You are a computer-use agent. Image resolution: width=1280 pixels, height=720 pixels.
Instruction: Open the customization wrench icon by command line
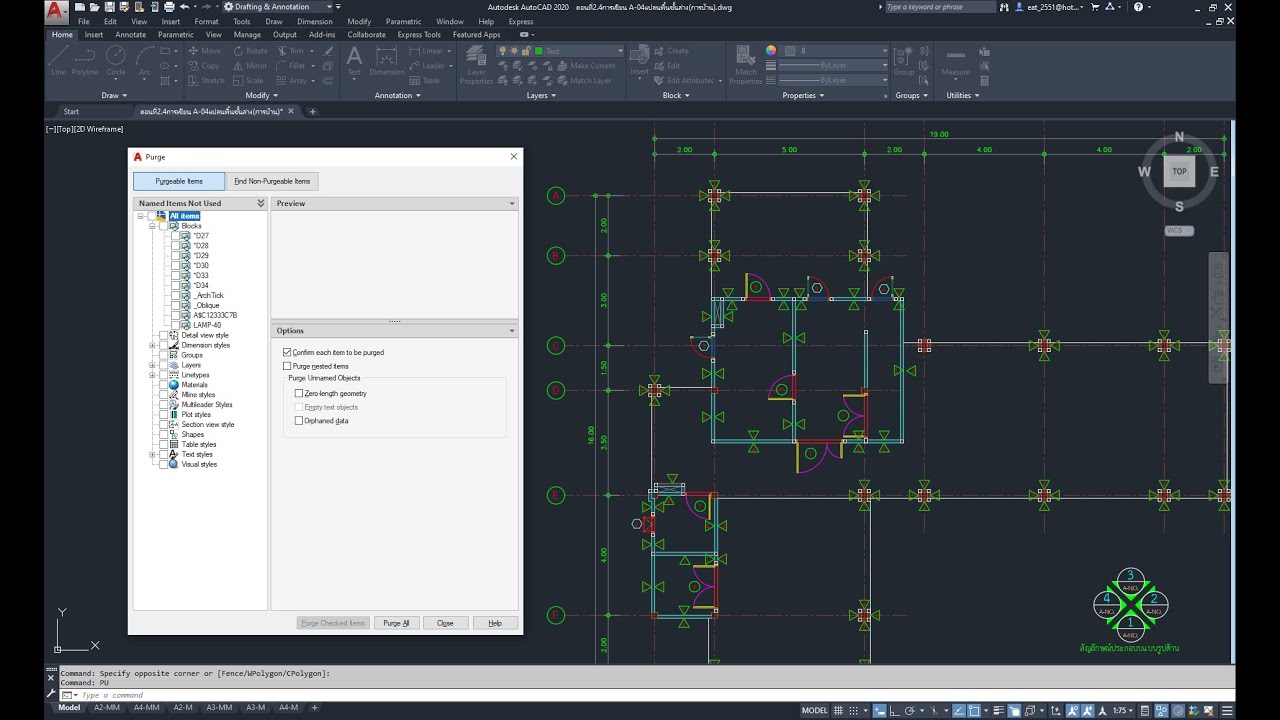[52, 691]
